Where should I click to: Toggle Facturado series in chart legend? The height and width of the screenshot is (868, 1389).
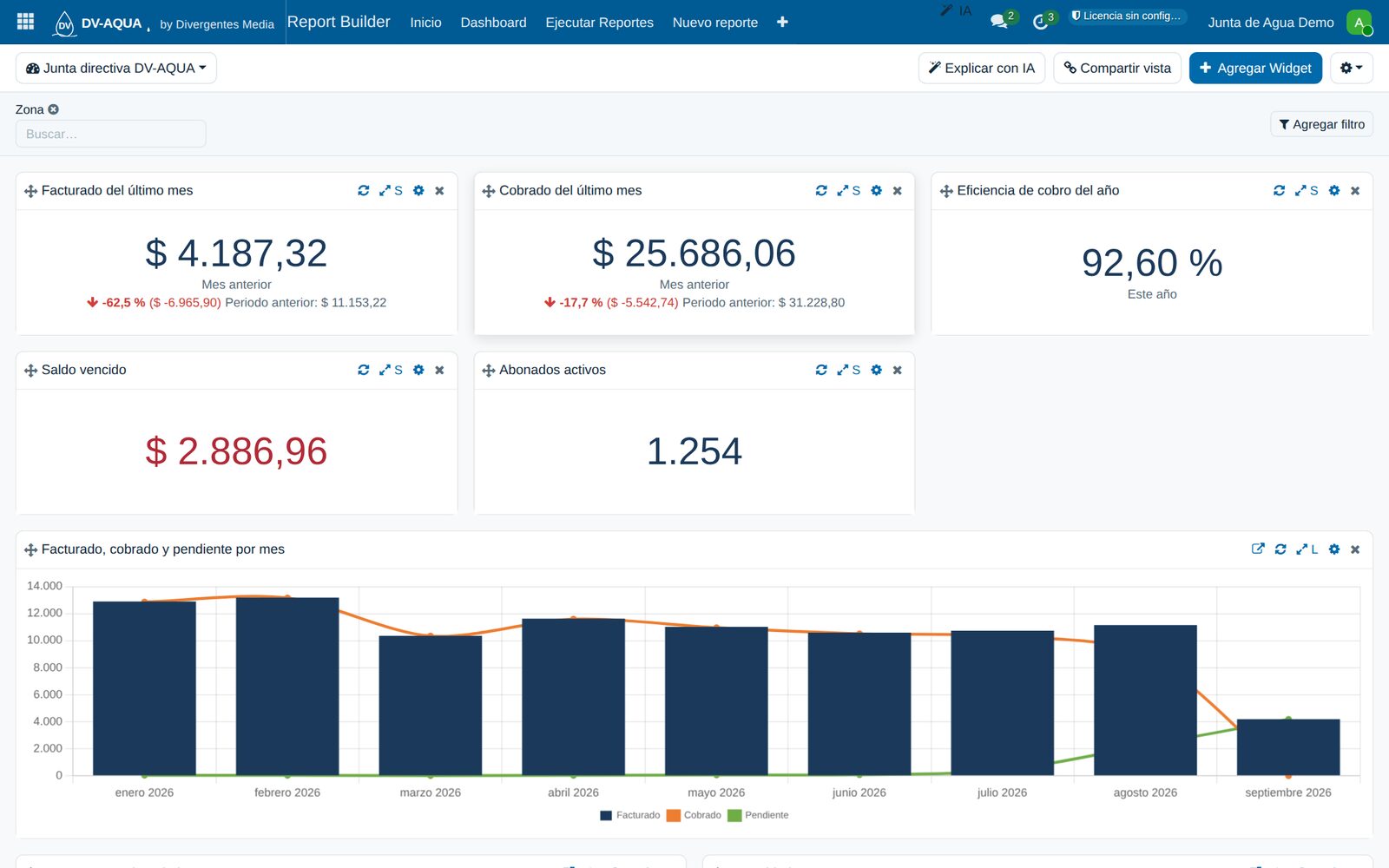630,815
